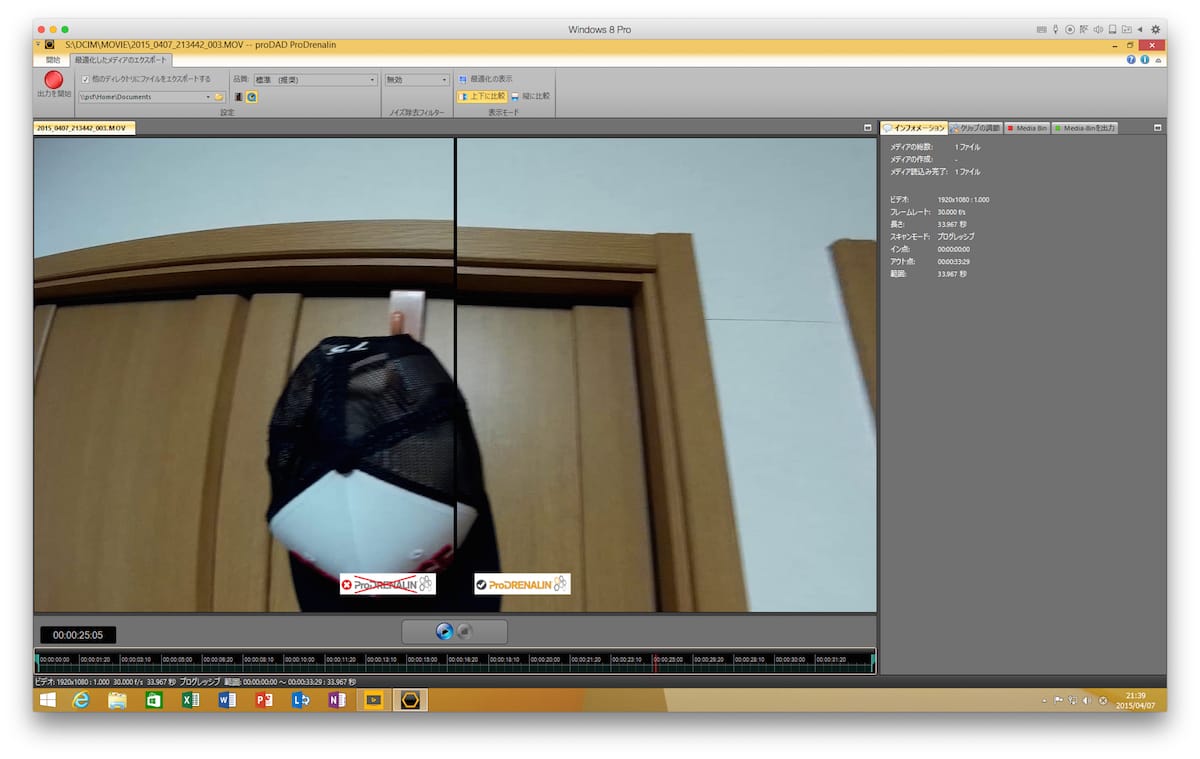Toggle export to same directory checkbox

[86, 79]
